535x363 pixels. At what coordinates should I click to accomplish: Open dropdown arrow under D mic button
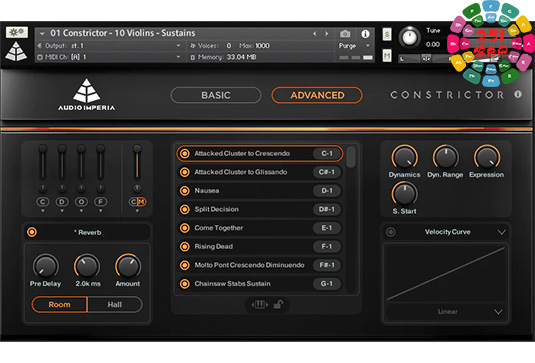62,212
